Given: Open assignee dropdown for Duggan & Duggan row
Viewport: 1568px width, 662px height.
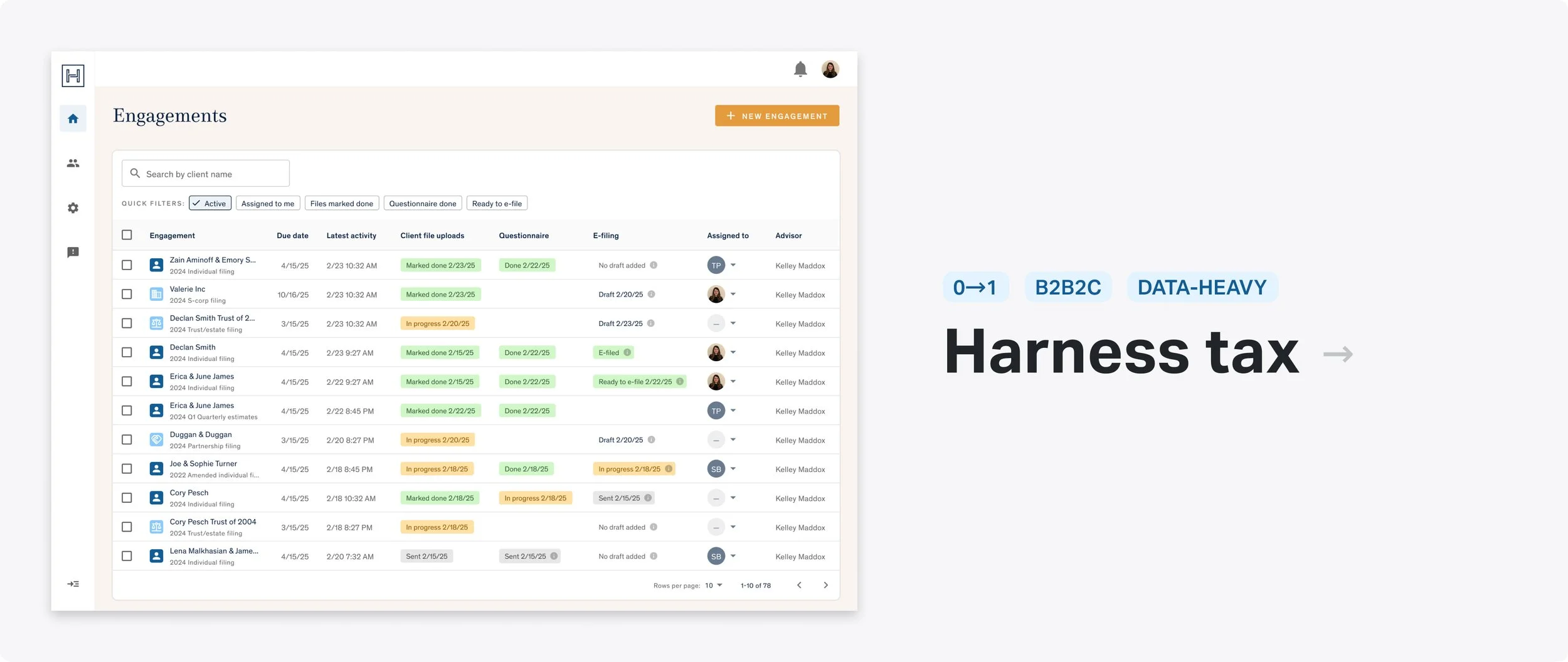Looking at the screenshot, I should [733, 439].
